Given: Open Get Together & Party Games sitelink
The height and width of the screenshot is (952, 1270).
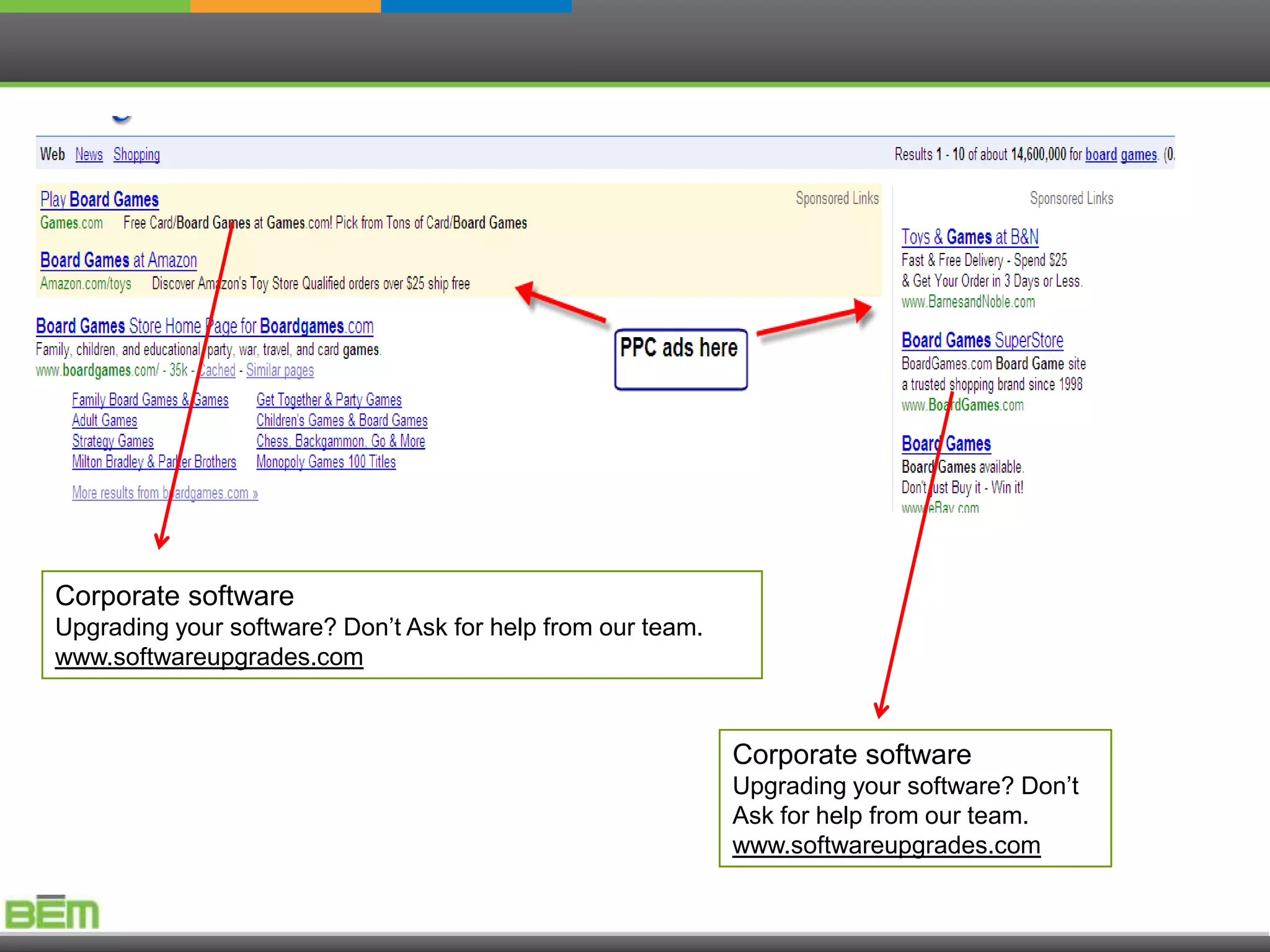Looking at the screenshot, I should [329, 400].
